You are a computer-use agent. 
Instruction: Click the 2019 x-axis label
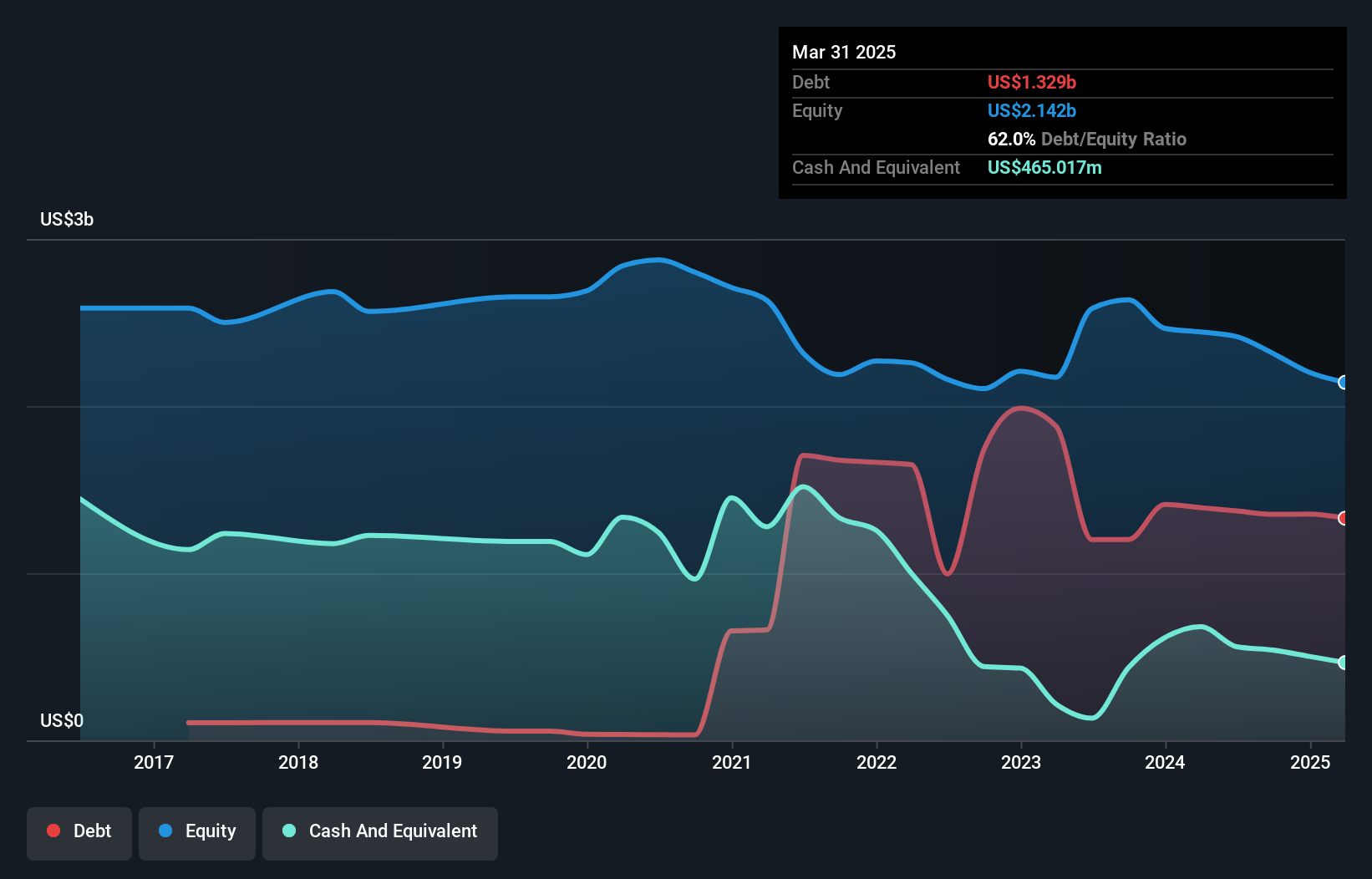pos(442,762)
